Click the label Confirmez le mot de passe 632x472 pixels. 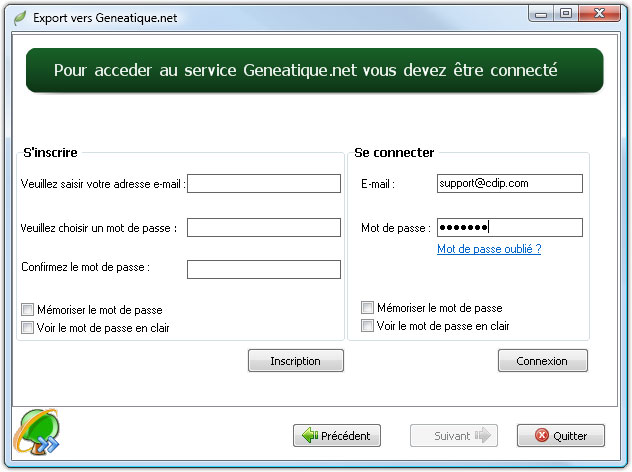pos(85,267)
